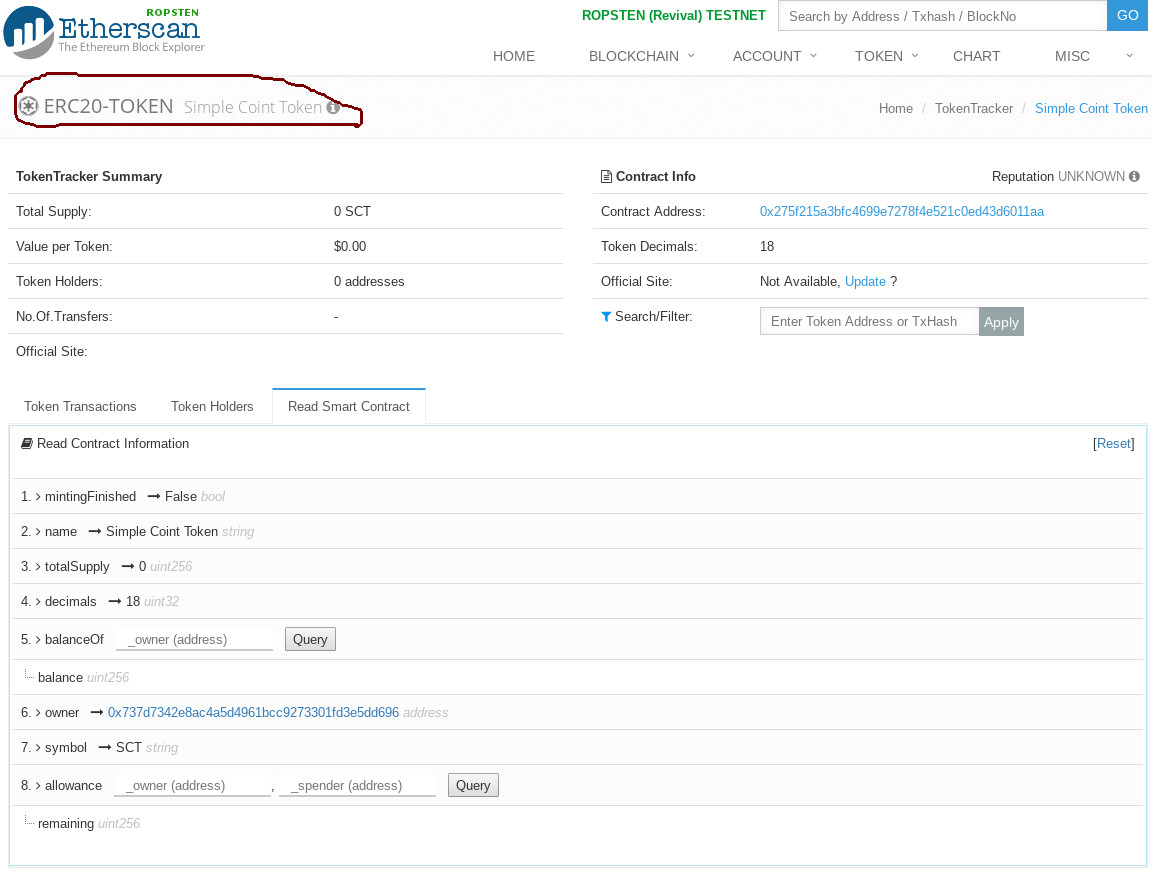Click the totalSupply function label

(x=77, y=566)
